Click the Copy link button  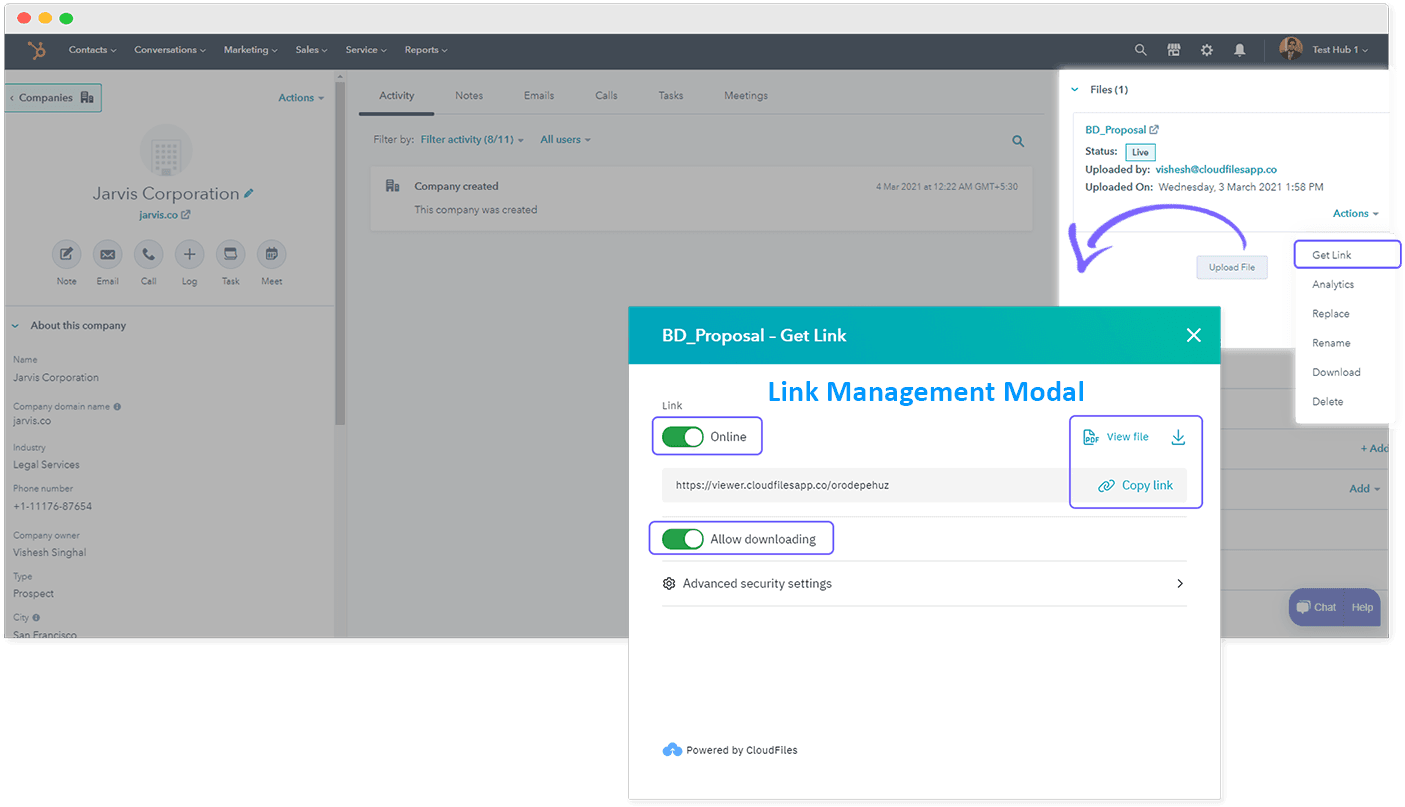[x=1136, y=485]
